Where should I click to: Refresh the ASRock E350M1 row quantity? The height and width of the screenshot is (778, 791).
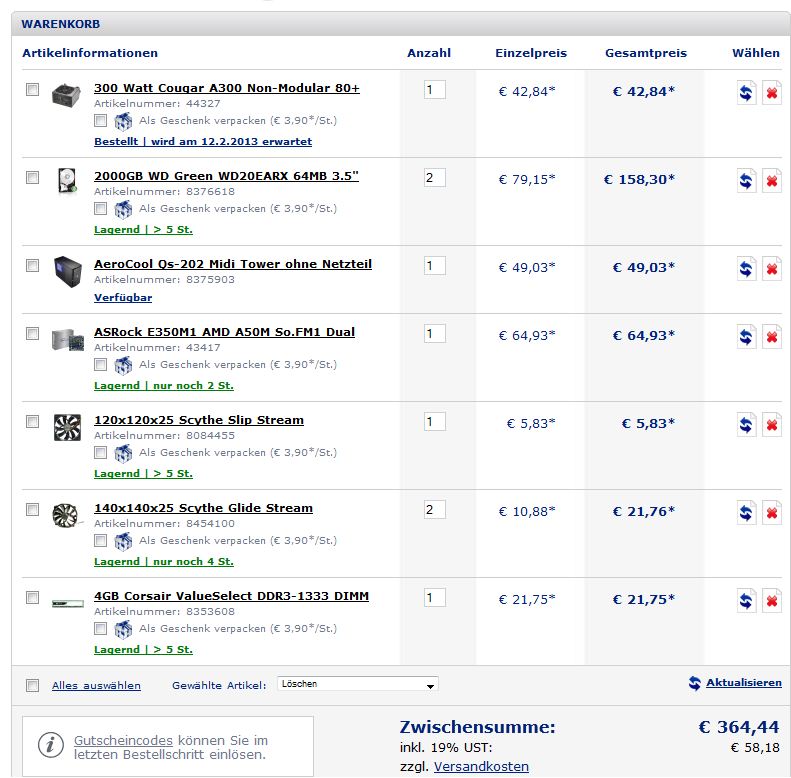(746, 337)
